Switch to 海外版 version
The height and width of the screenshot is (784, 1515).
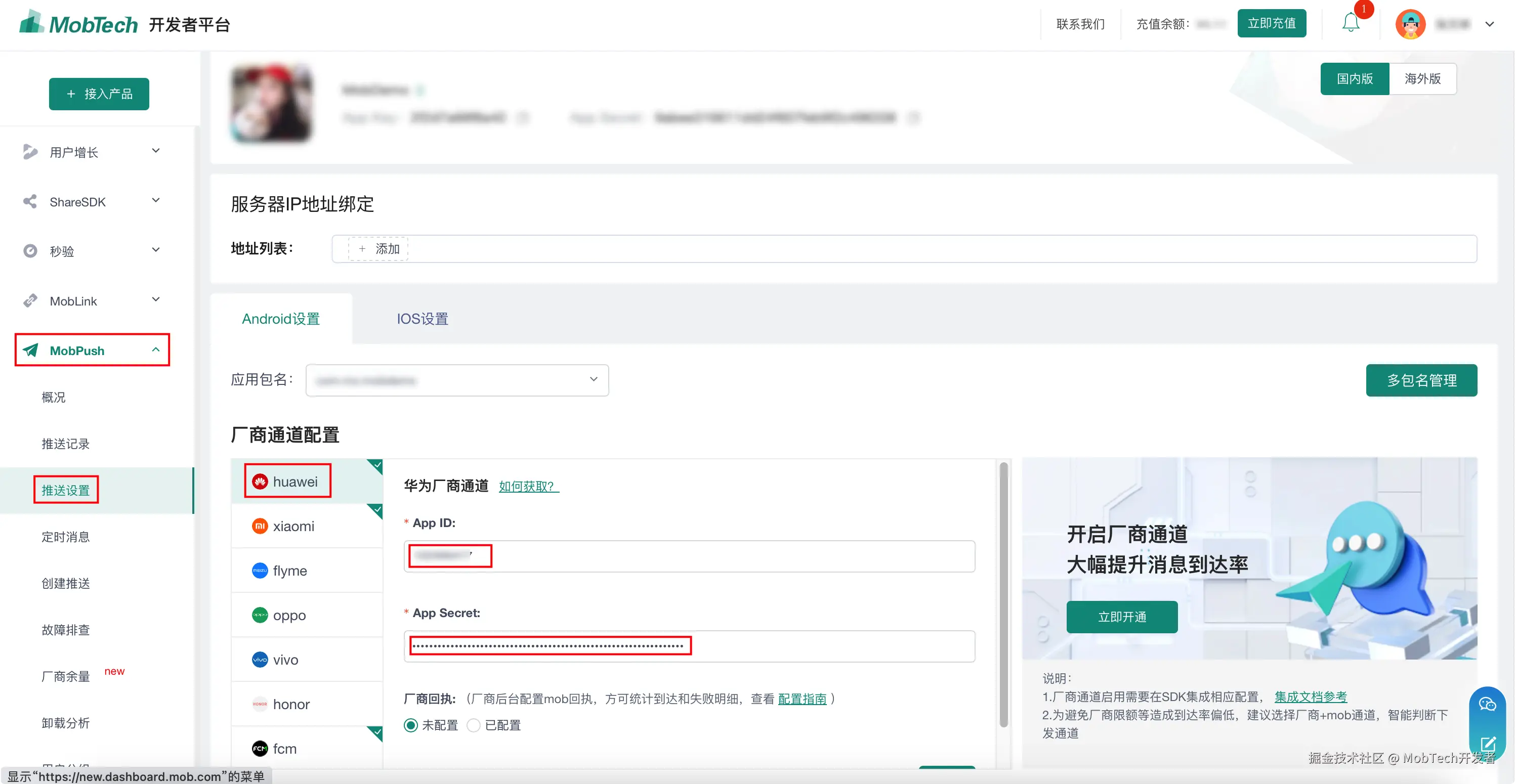pos(1423,79)
